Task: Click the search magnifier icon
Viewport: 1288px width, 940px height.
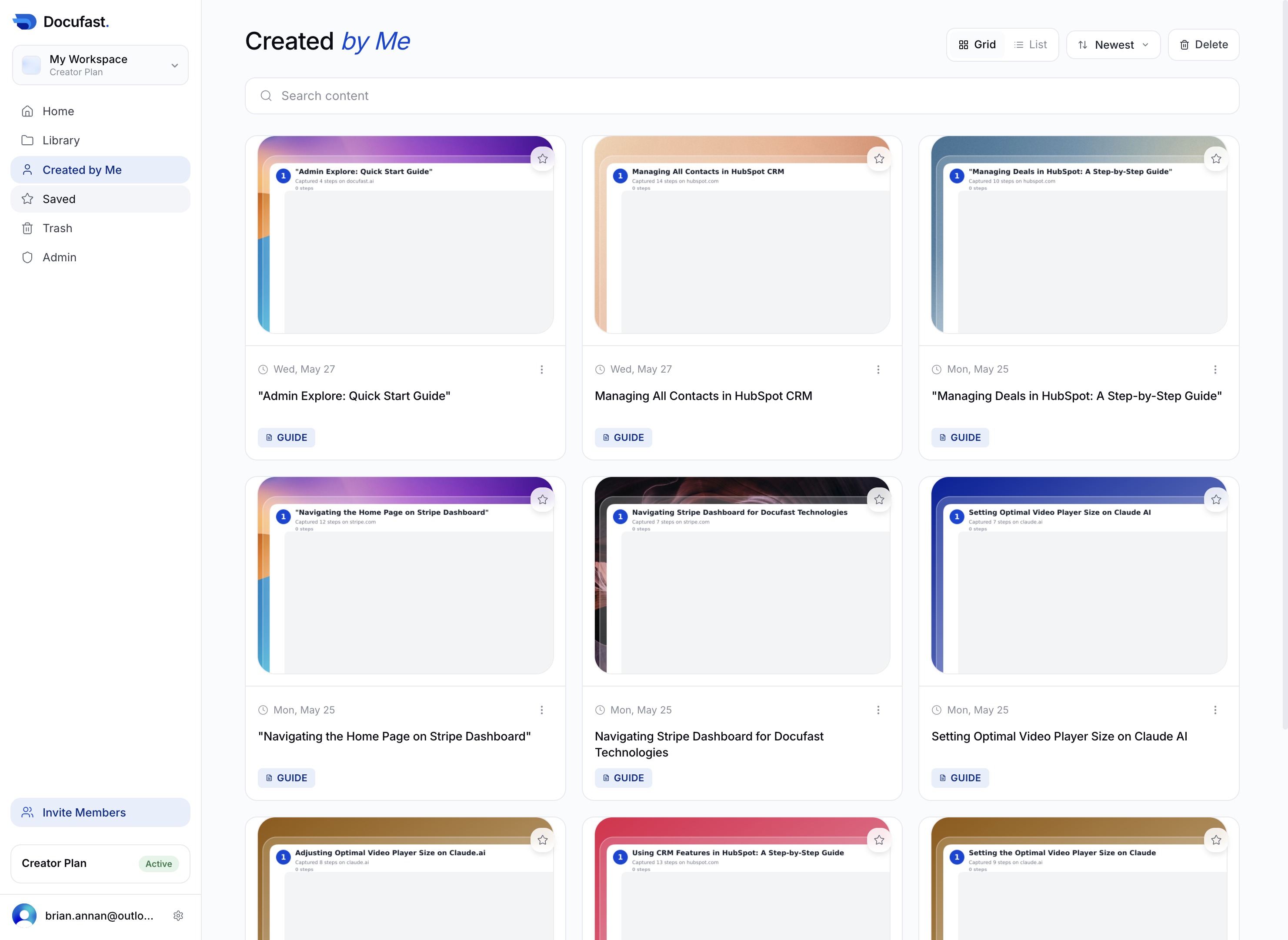Action: pos(266,96)
